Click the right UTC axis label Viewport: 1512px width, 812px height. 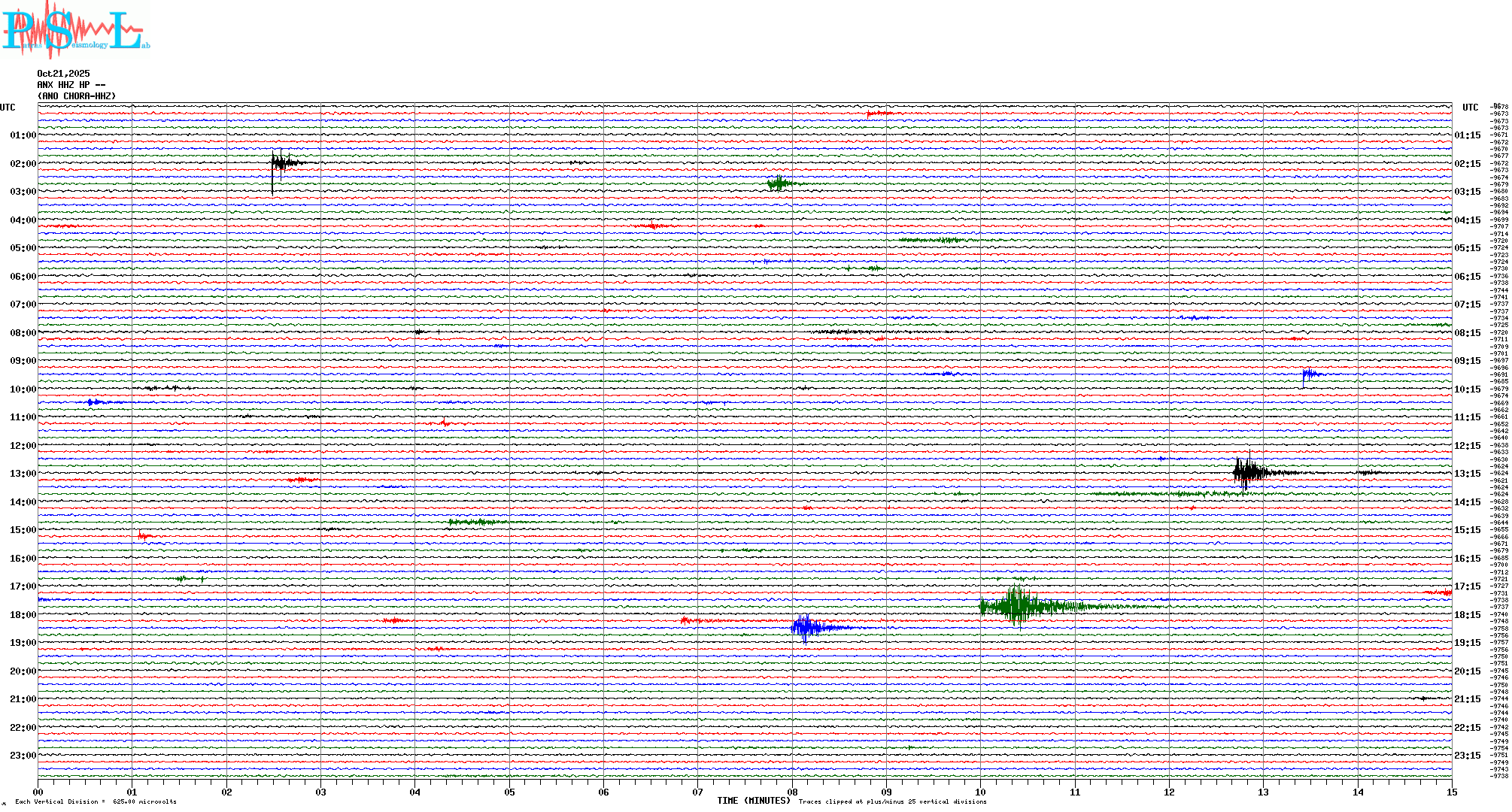(x=1470, y=108)
